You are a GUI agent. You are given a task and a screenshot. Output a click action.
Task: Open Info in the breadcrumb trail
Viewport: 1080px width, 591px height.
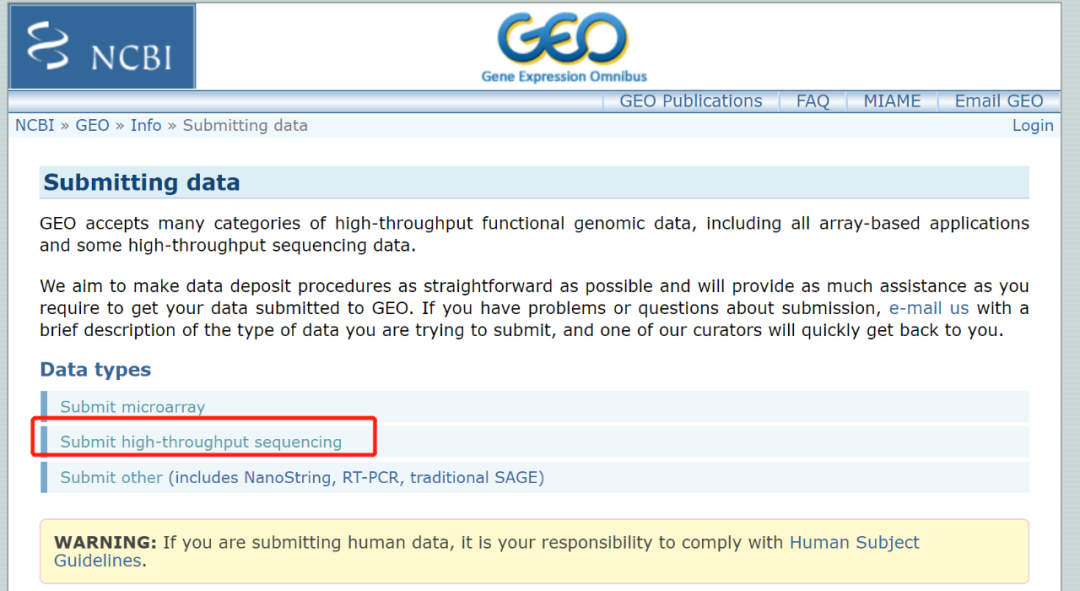146,125
